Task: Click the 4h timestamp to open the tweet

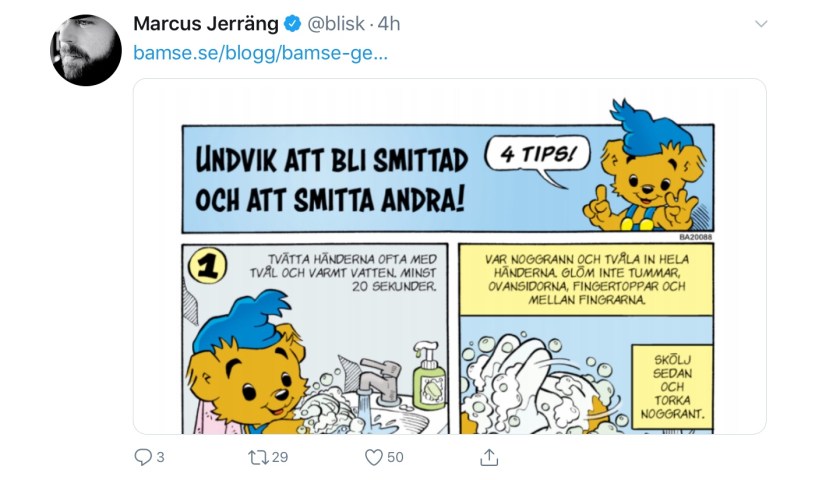Action: tap(389, 24)
